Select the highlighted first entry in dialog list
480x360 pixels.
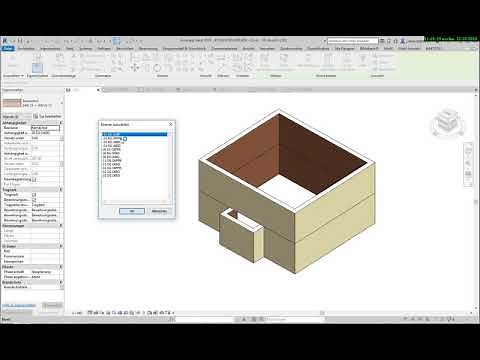pyautogui.click(x=135, y=134)
